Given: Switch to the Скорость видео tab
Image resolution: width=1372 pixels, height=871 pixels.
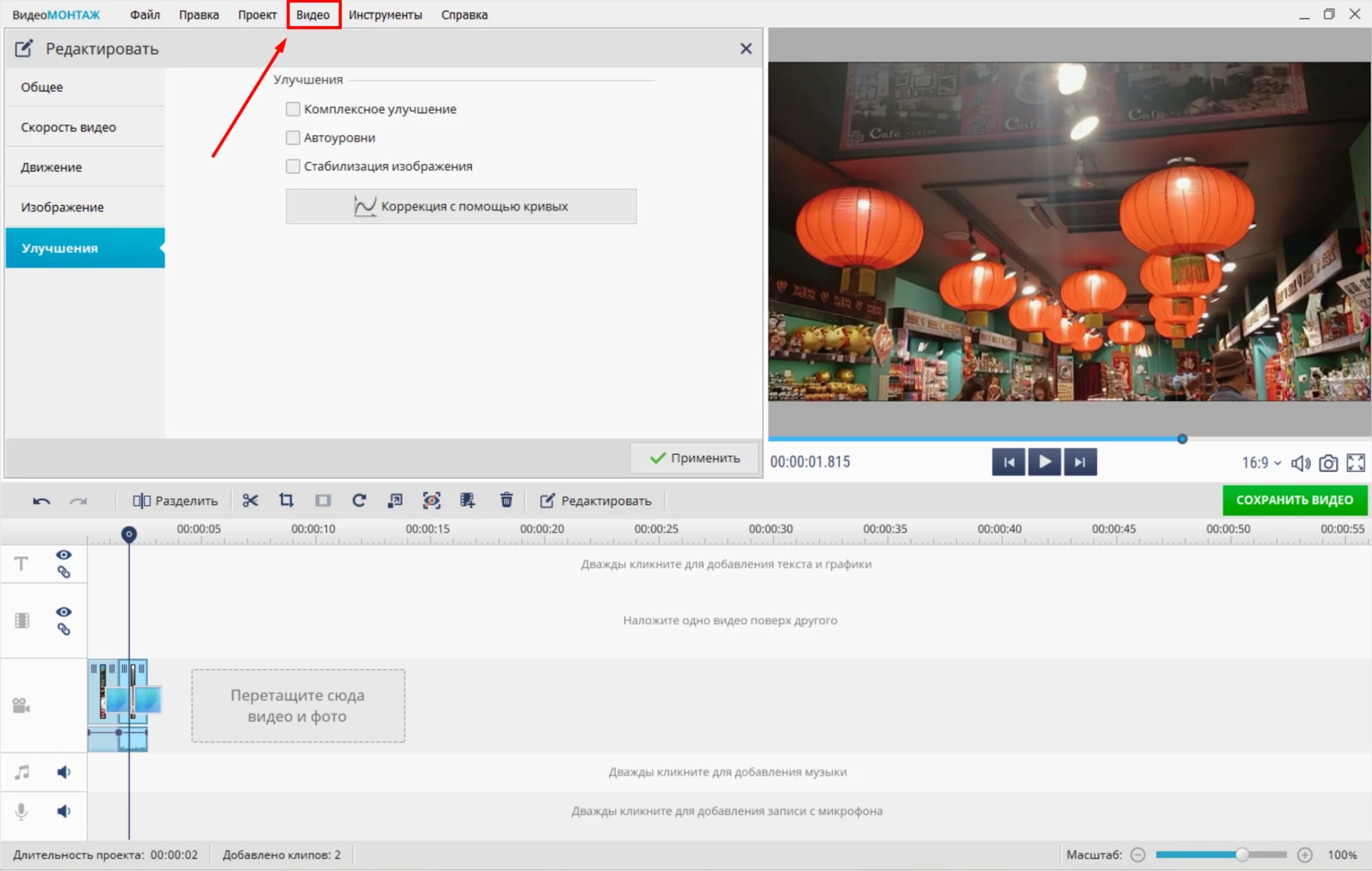Looking at the screenshot, I should (85, 127).
